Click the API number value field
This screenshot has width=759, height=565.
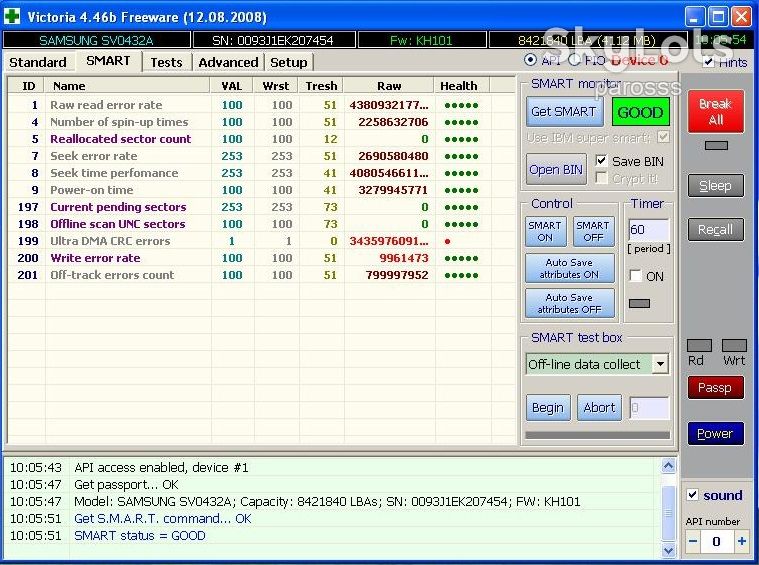click(717, 541)
